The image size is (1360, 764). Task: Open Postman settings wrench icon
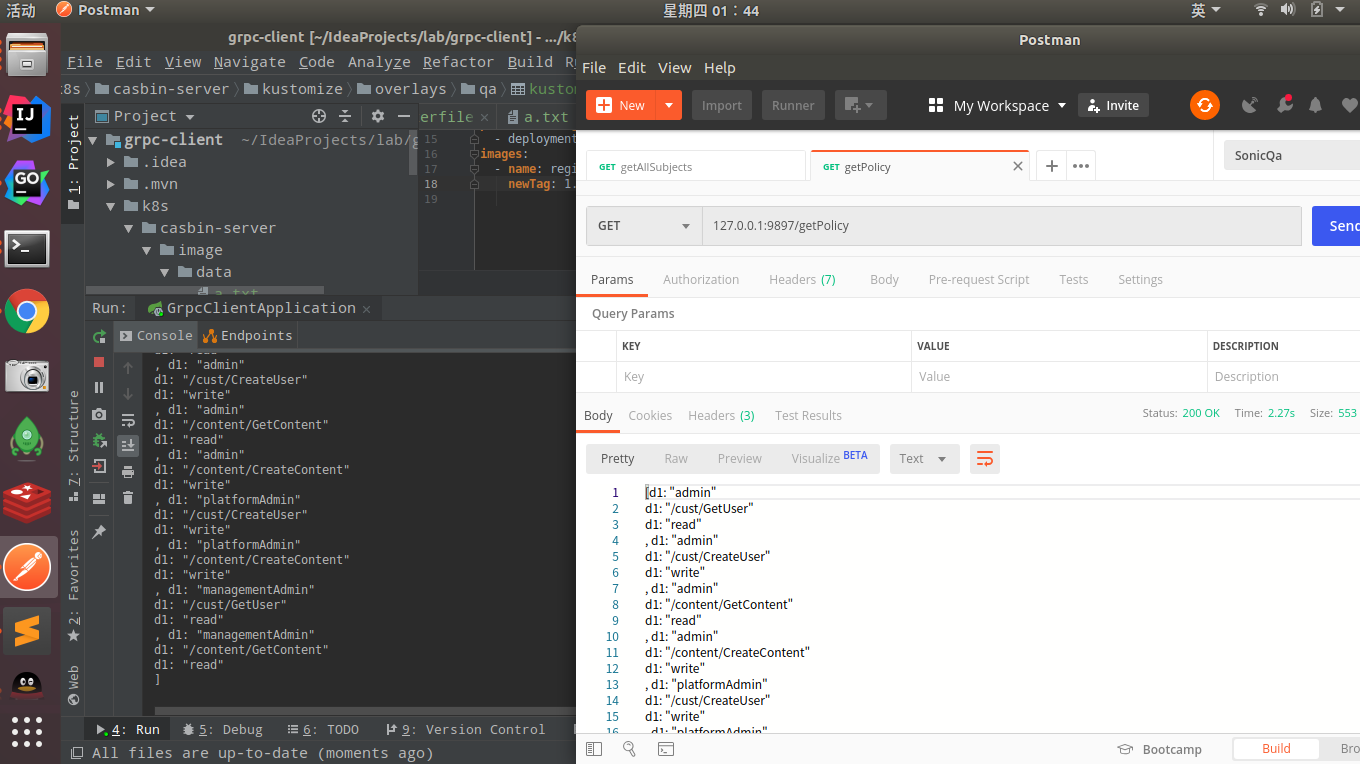click(x=1283, y=105)
